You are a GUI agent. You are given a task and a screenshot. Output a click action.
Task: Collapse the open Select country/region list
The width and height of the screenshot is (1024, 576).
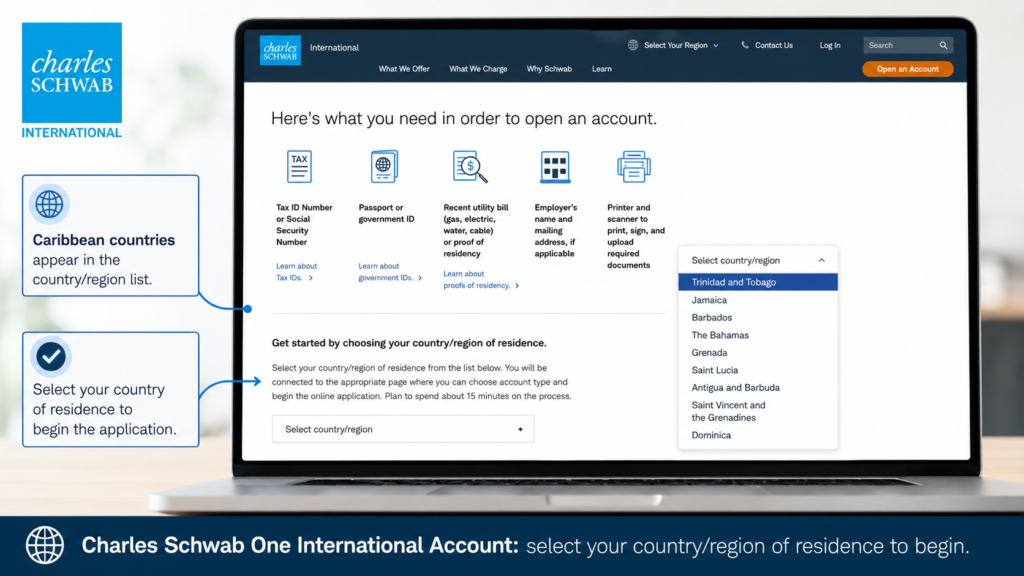coord(758,261)
